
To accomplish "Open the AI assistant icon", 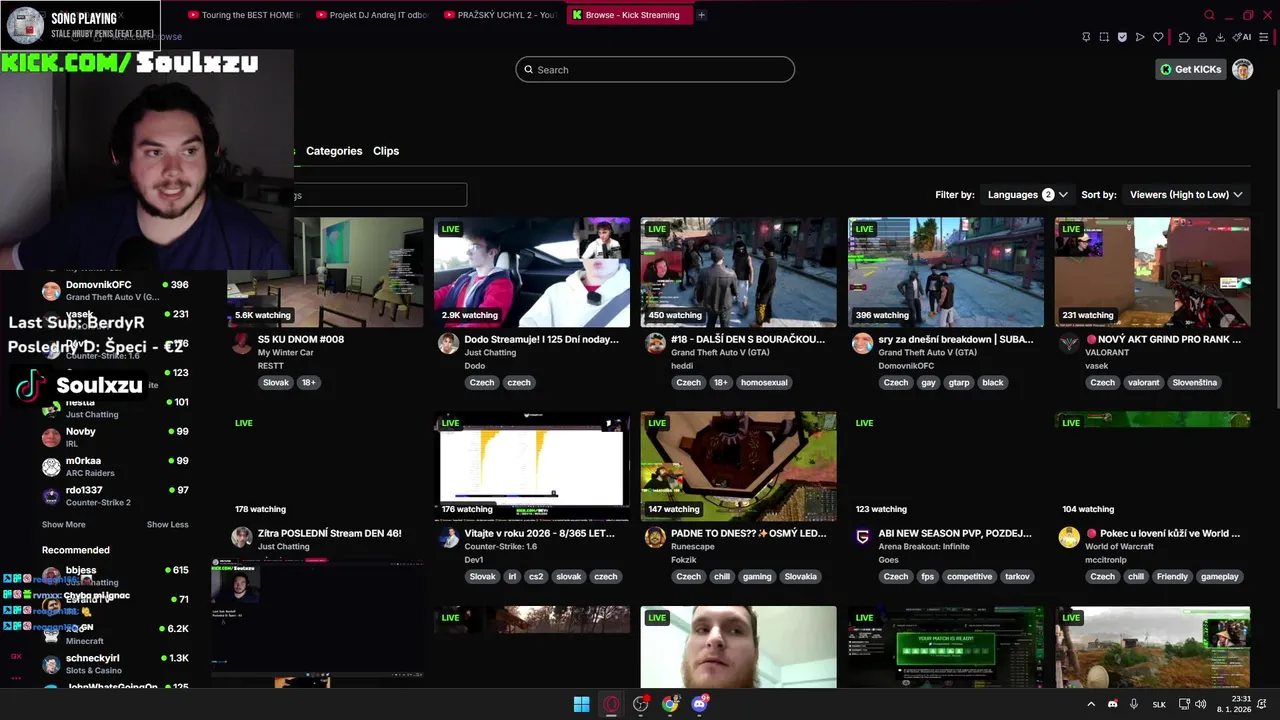I will coord(1242,37).
